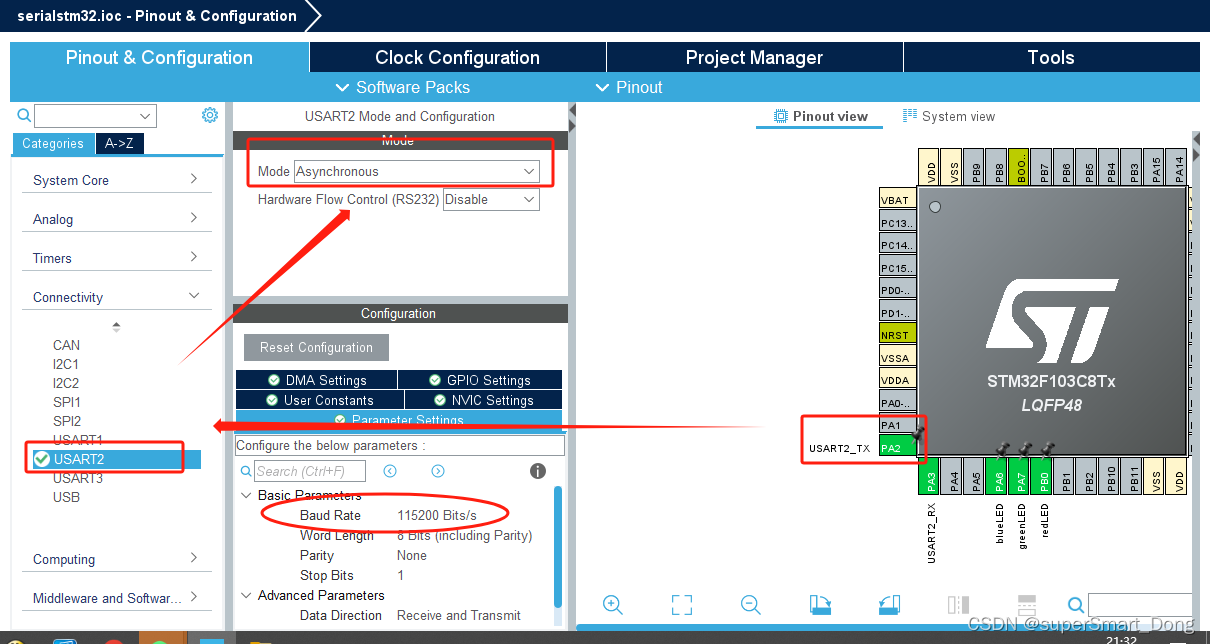Zoom out of the chip pinout view
The width and height of the screenshot is (1210, 644).
(x=751, y=604)
